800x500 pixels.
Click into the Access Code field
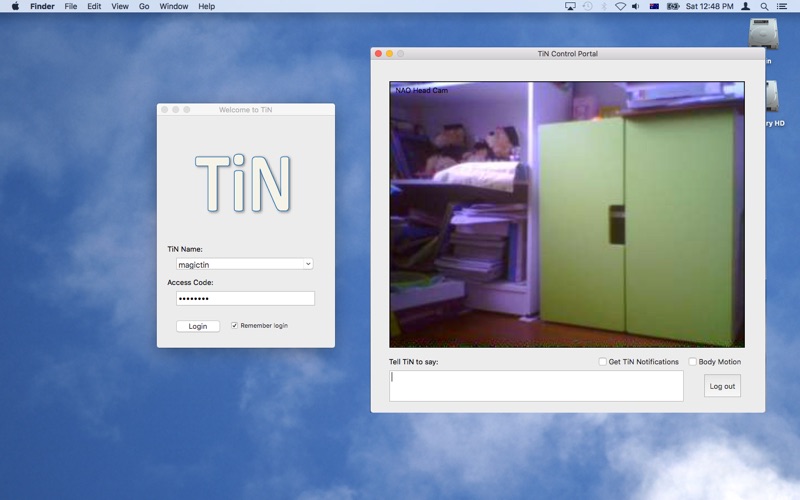click(x=245, y=298)
